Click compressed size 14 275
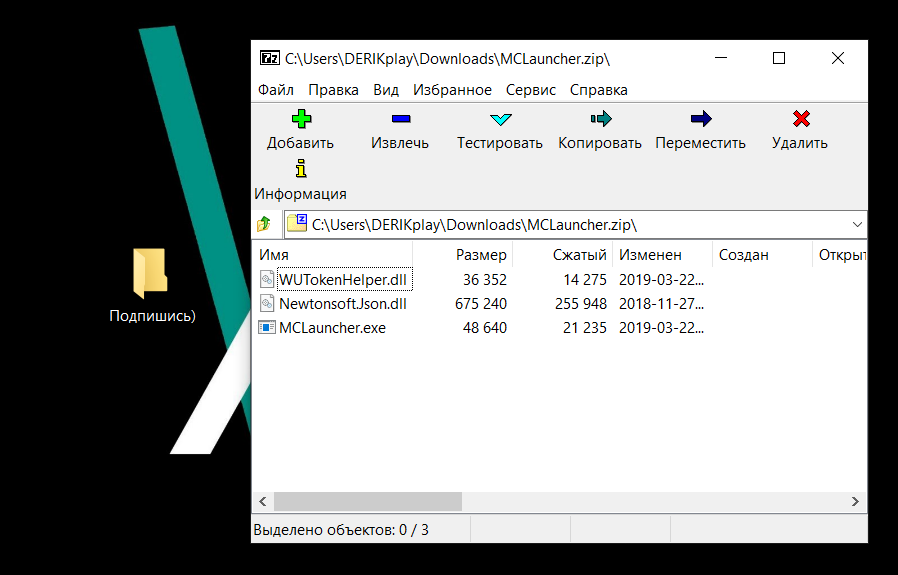Viewport: 898px width, 575px height. point(584,279)
